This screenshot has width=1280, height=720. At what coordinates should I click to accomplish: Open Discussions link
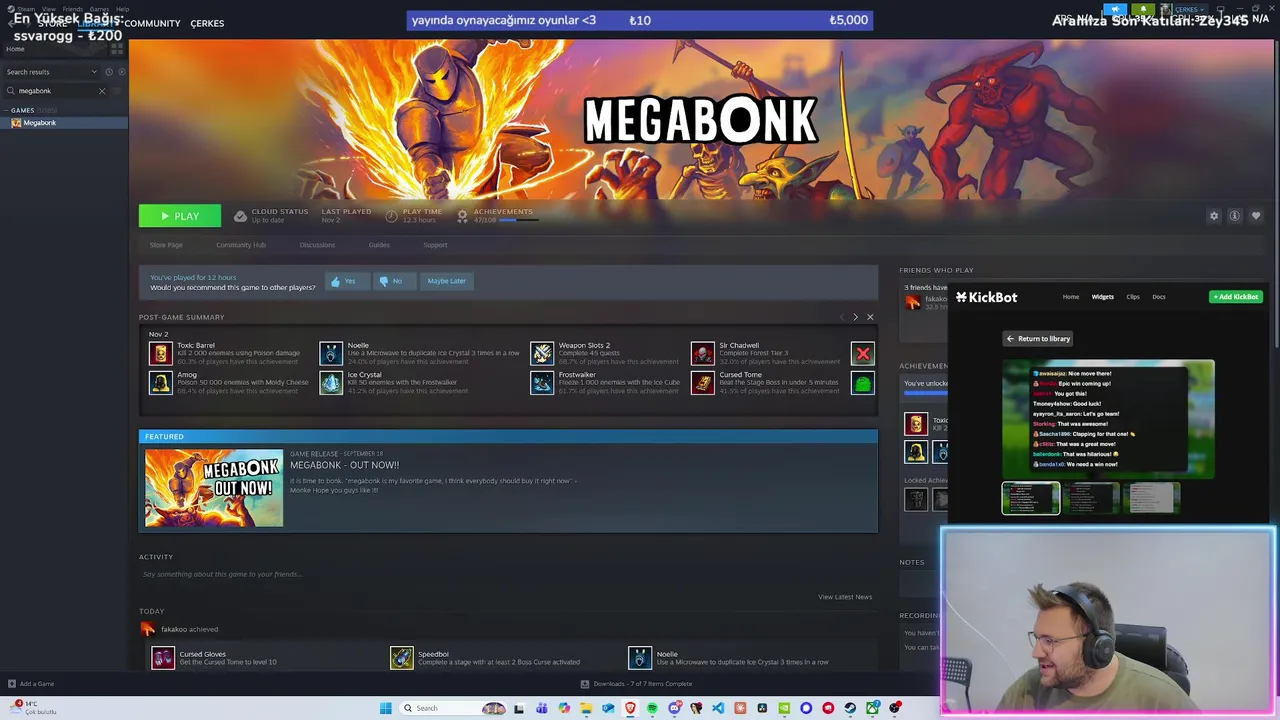(x=317, y=245)
